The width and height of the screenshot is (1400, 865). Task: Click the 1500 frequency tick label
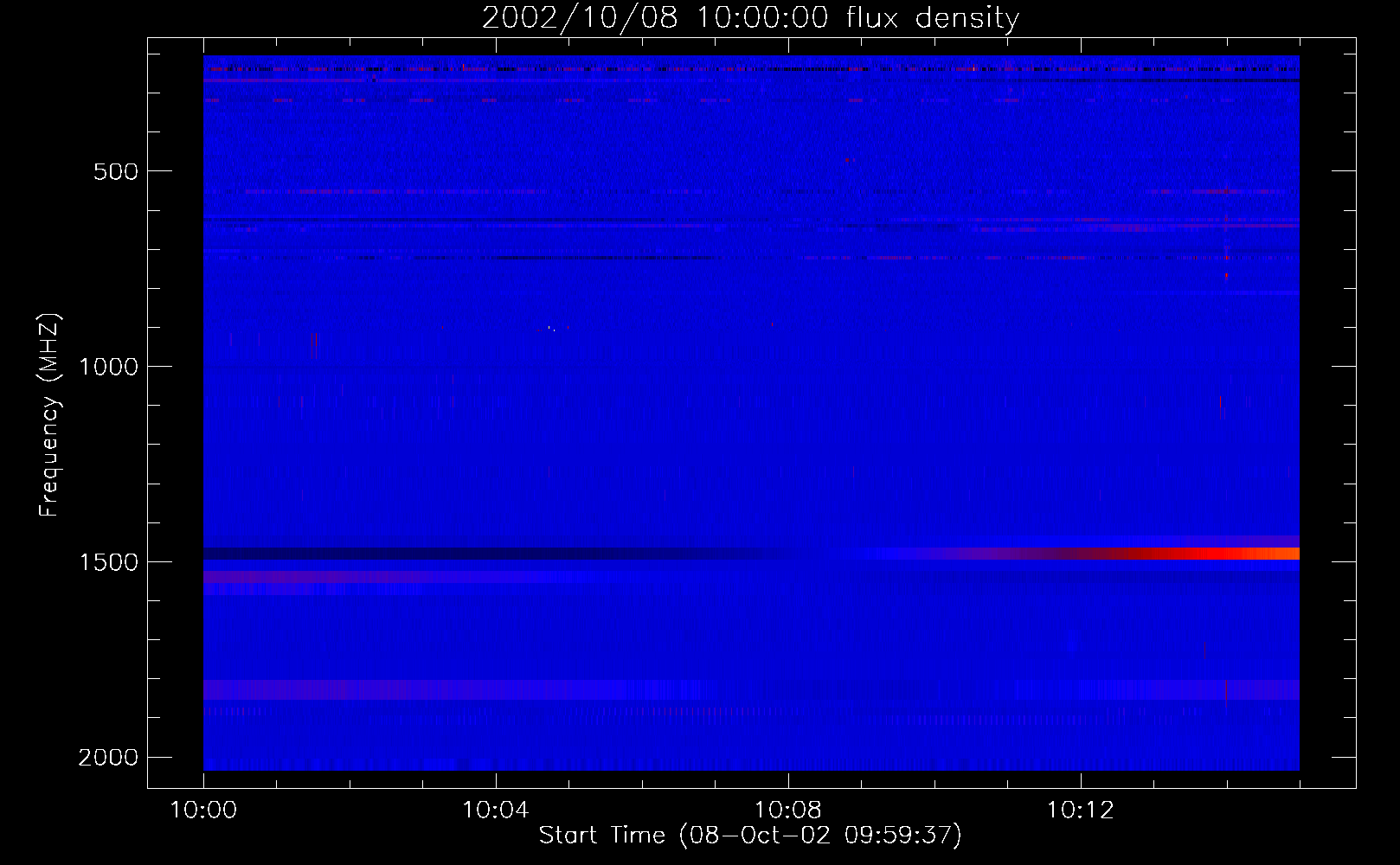pos(108,562)
